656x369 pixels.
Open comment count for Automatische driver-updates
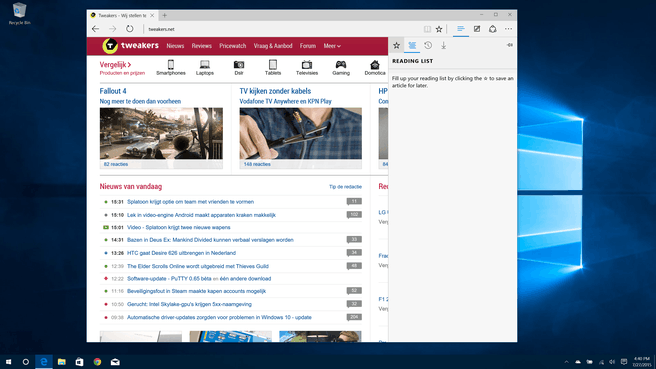tap(354, 317)
